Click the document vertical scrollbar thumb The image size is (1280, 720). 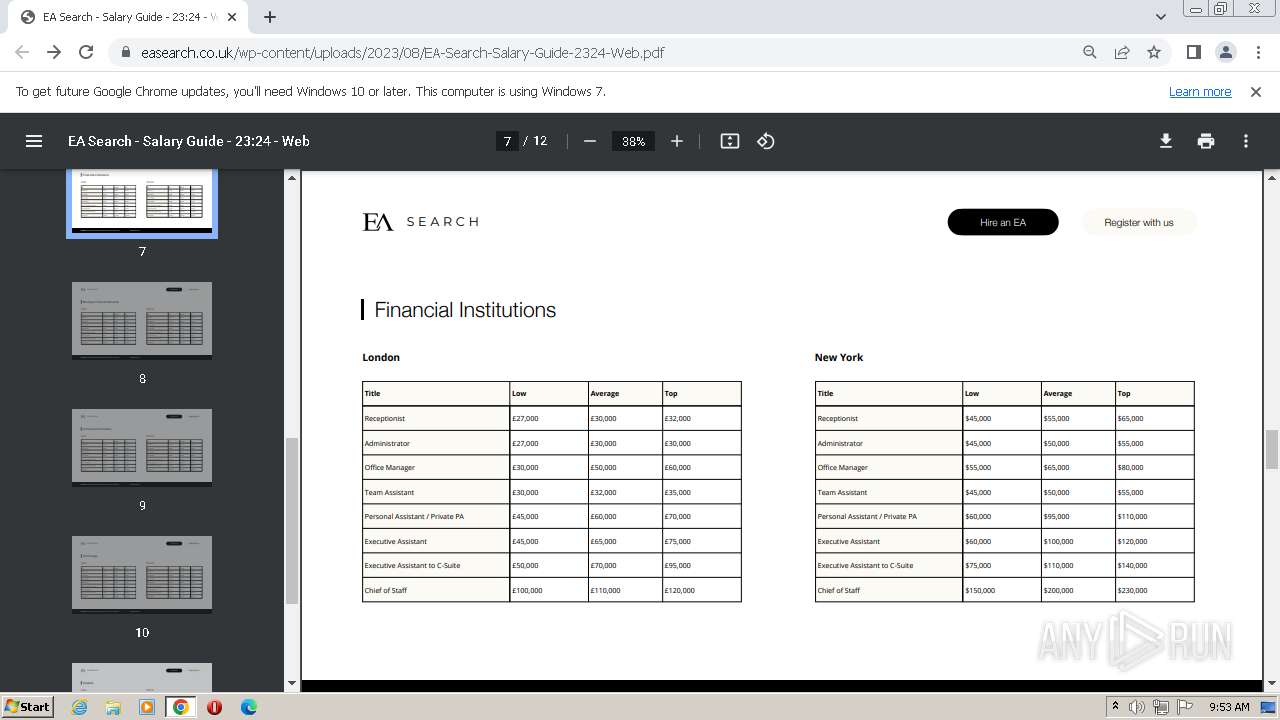(1272, 449)
